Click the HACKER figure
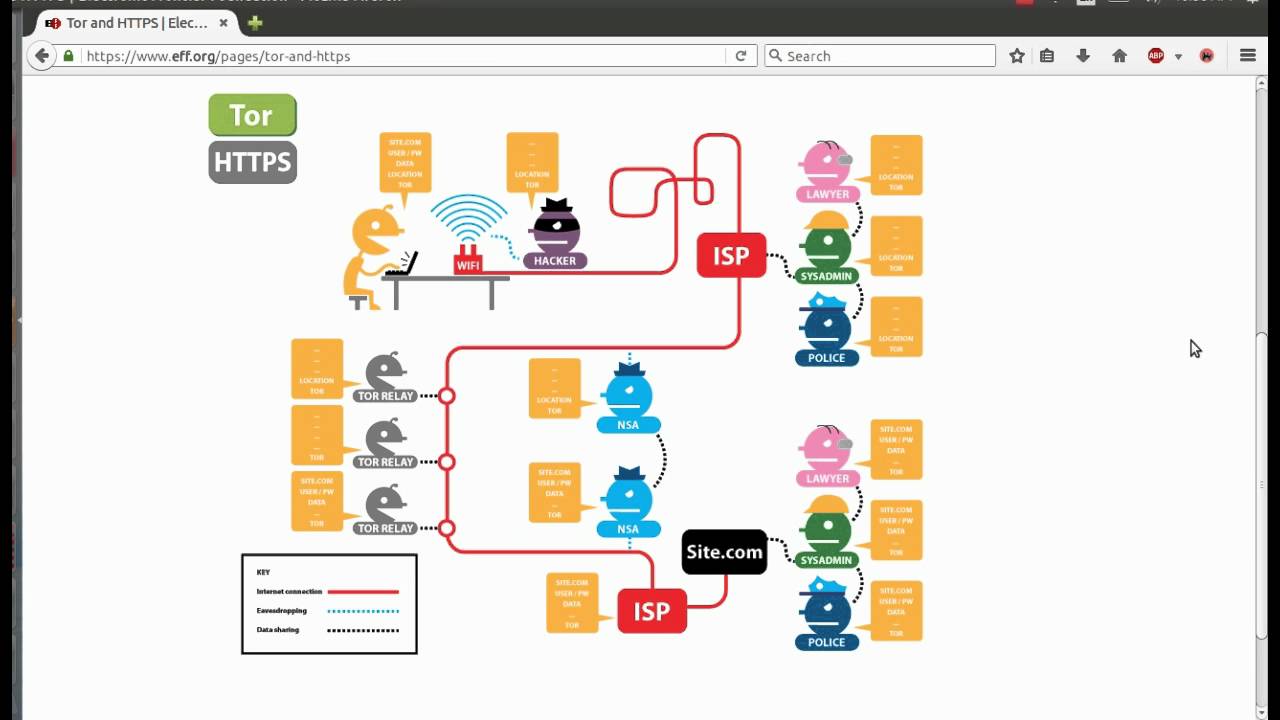This screenshot has height=720, width=1280. tap(555, 234)
